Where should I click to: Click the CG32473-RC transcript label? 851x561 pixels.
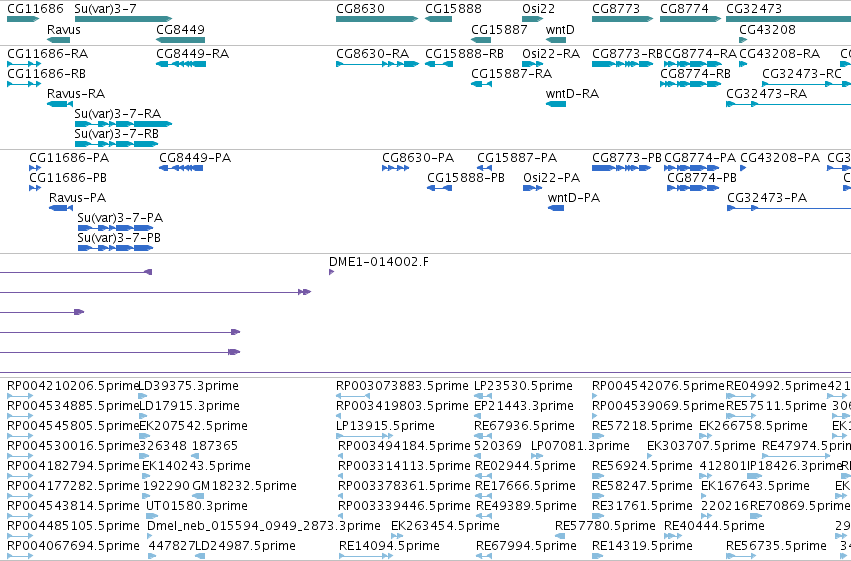[x=802, y=74]
